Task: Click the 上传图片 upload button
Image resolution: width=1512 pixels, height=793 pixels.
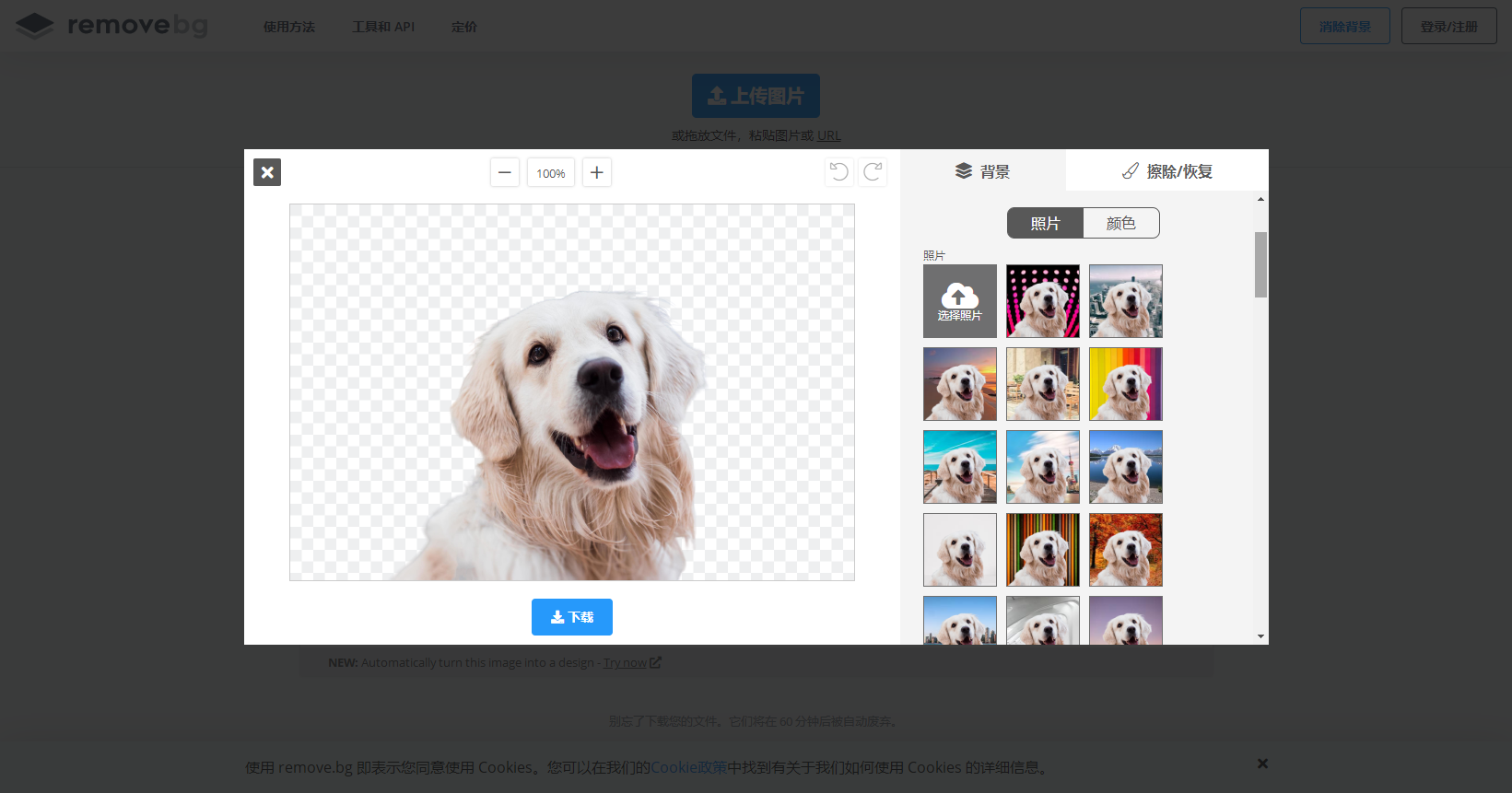Action: click(x=756, y=96)
